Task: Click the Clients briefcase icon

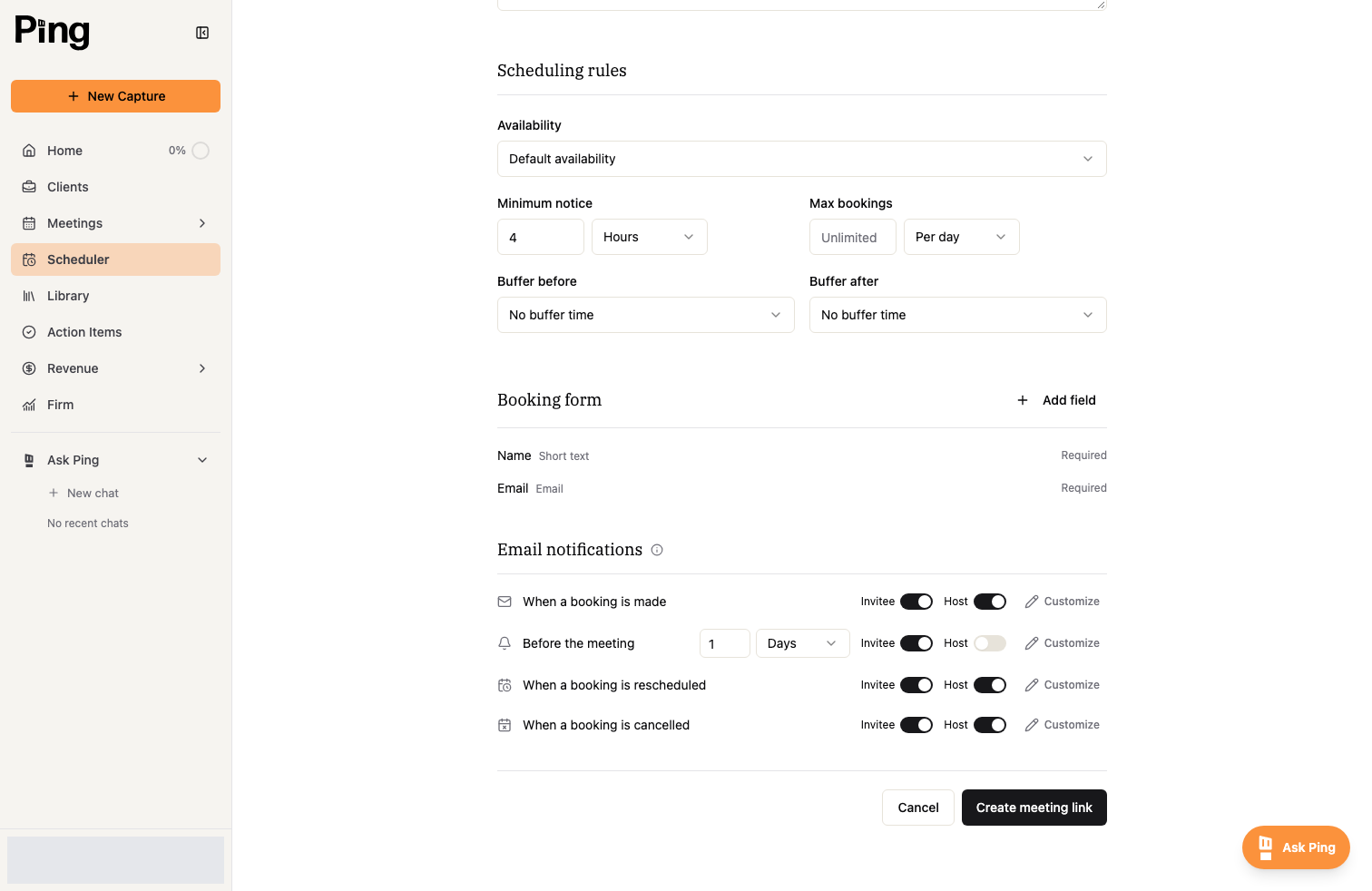Action: tap(29, 187)
